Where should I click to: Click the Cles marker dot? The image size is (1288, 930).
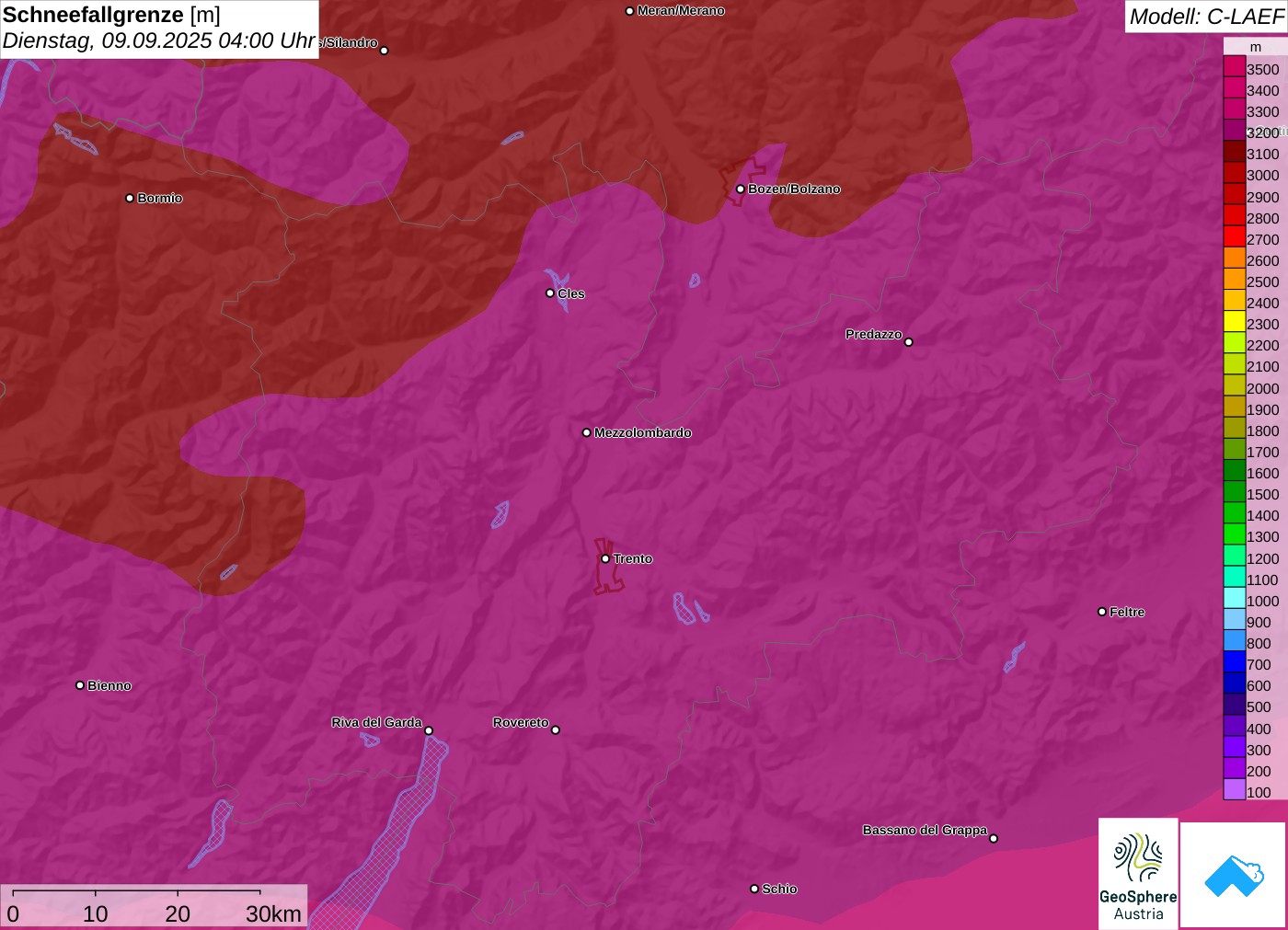(x=550, y=293)
